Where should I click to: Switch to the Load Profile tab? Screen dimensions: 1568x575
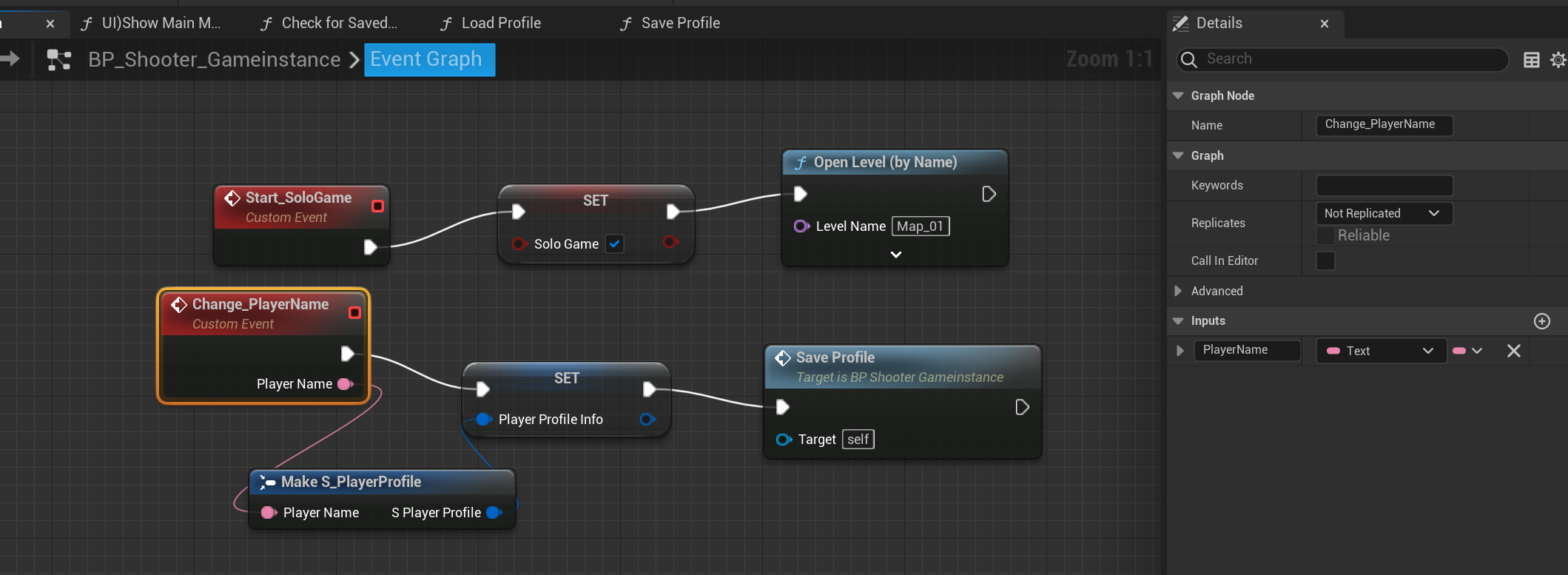(x=501, y=23)
